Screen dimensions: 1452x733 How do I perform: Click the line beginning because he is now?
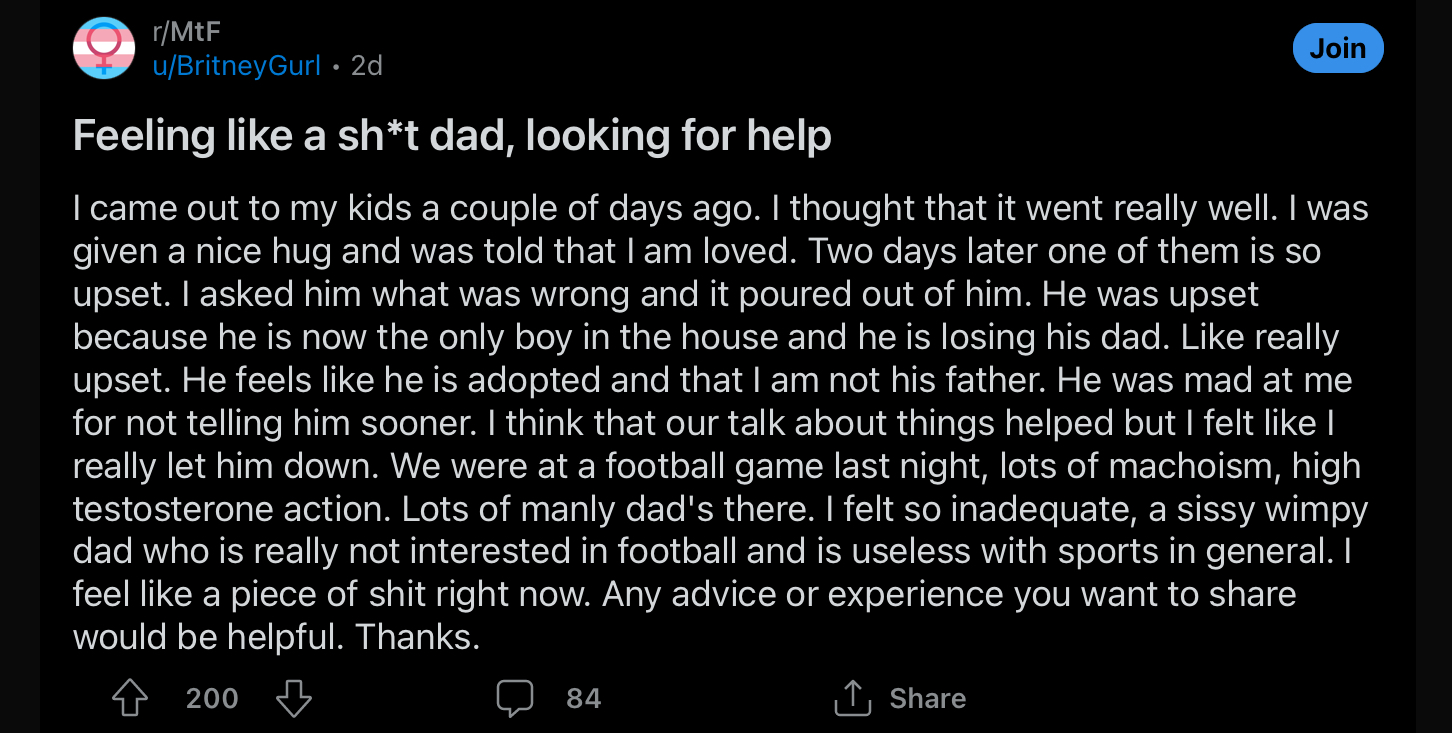pyautogui.click(x=706, y=337)
